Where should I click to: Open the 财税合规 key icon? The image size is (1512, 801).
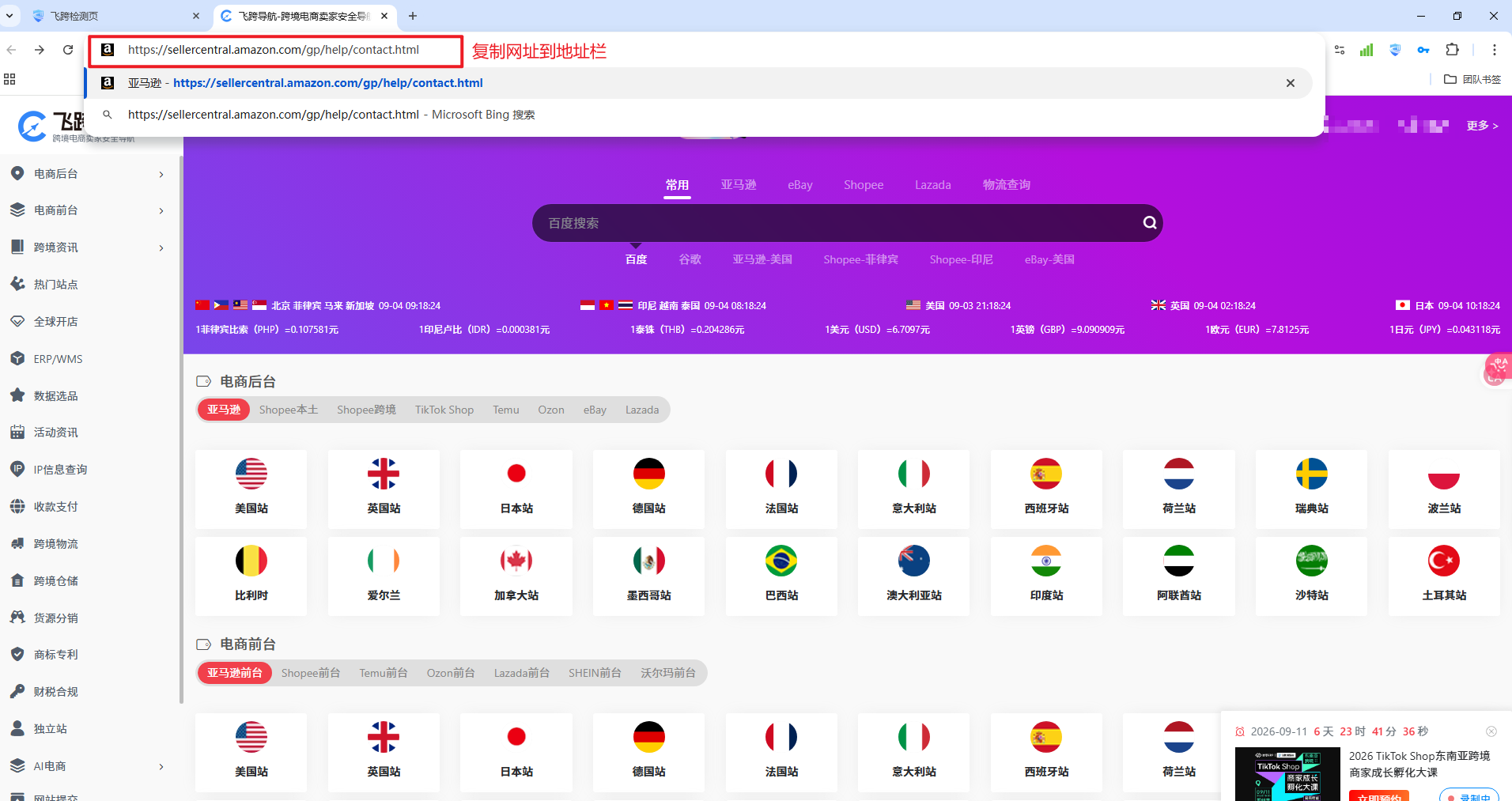point(17,691)
